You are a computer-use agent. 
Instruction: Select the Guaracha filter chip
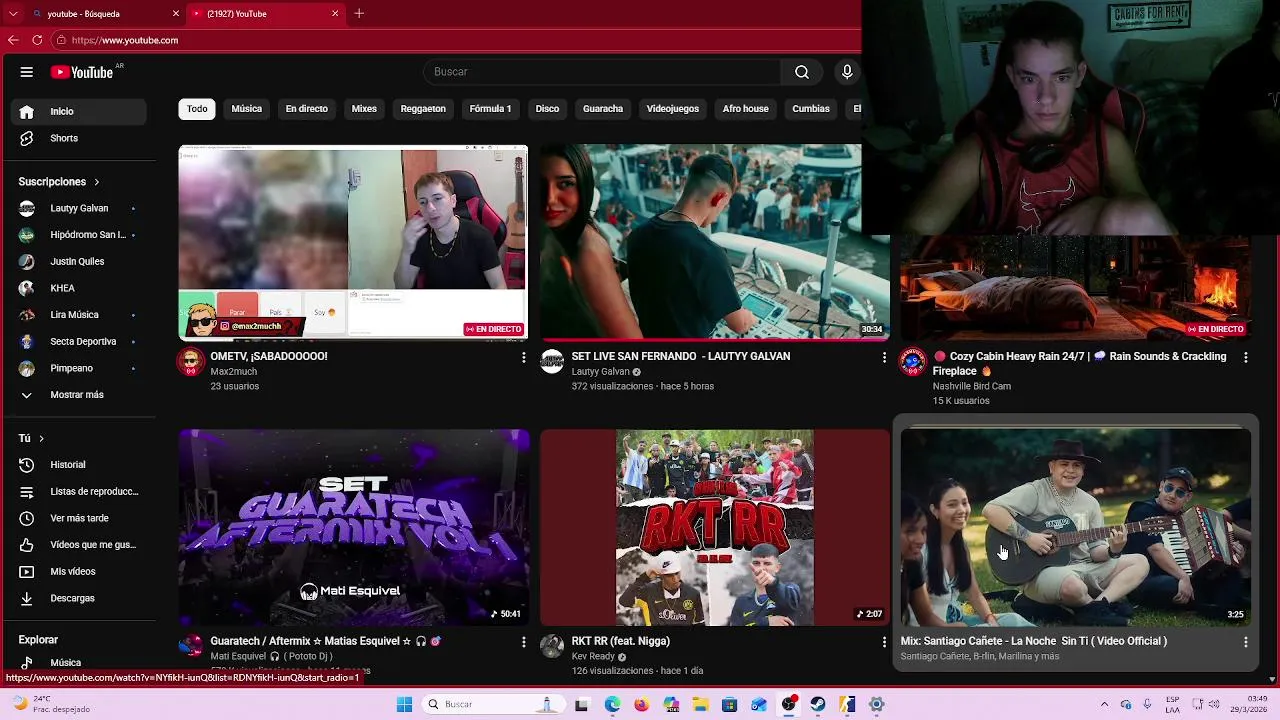pyautogui.click(x=603, y=109)
